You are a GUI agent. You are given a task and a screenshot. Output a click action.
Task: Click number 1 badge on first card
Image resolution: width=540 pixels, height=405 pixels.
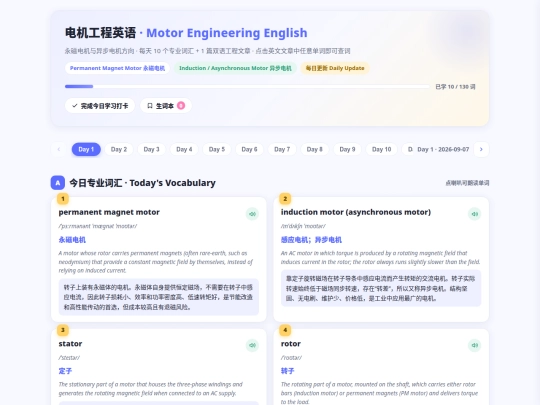pos(63,199)
